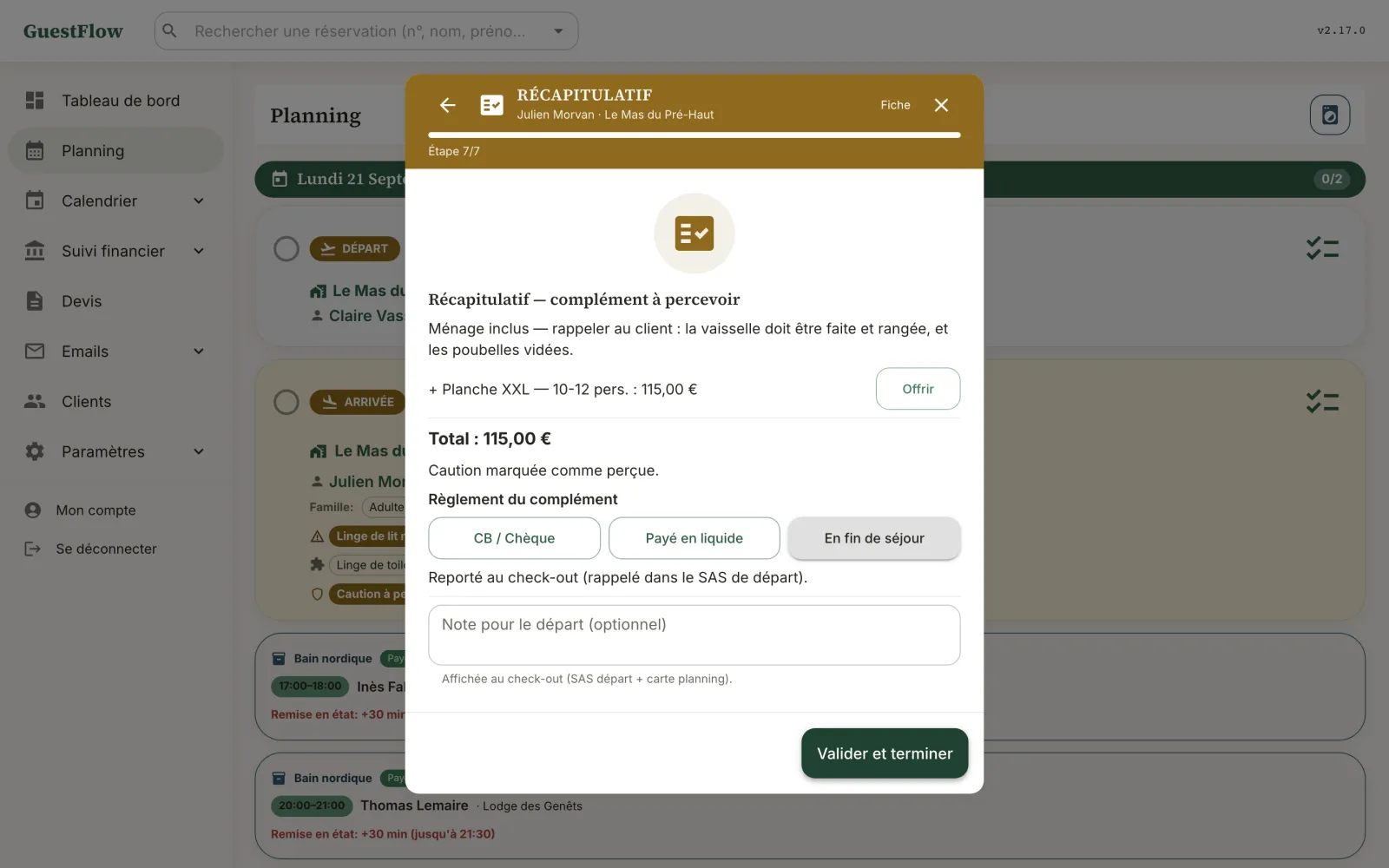The image size is (1389, 868).
Task: Select Payé en liquide payment option
Action: [694, 538]
